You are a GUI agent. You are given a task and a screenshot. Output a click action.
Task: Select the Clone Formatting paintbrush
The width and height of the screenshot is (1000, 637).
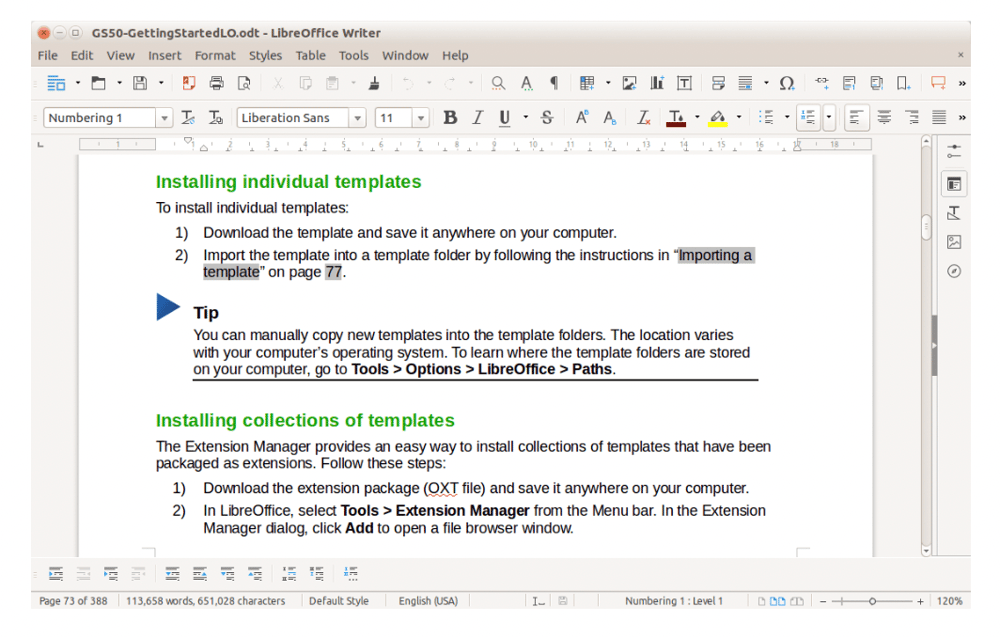[374, 83]
